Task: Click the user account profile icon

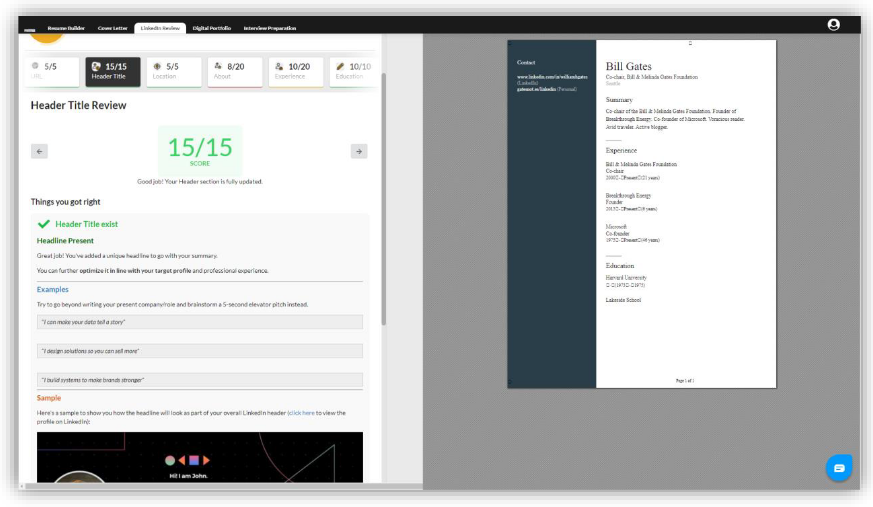Action: click(833, 25)
